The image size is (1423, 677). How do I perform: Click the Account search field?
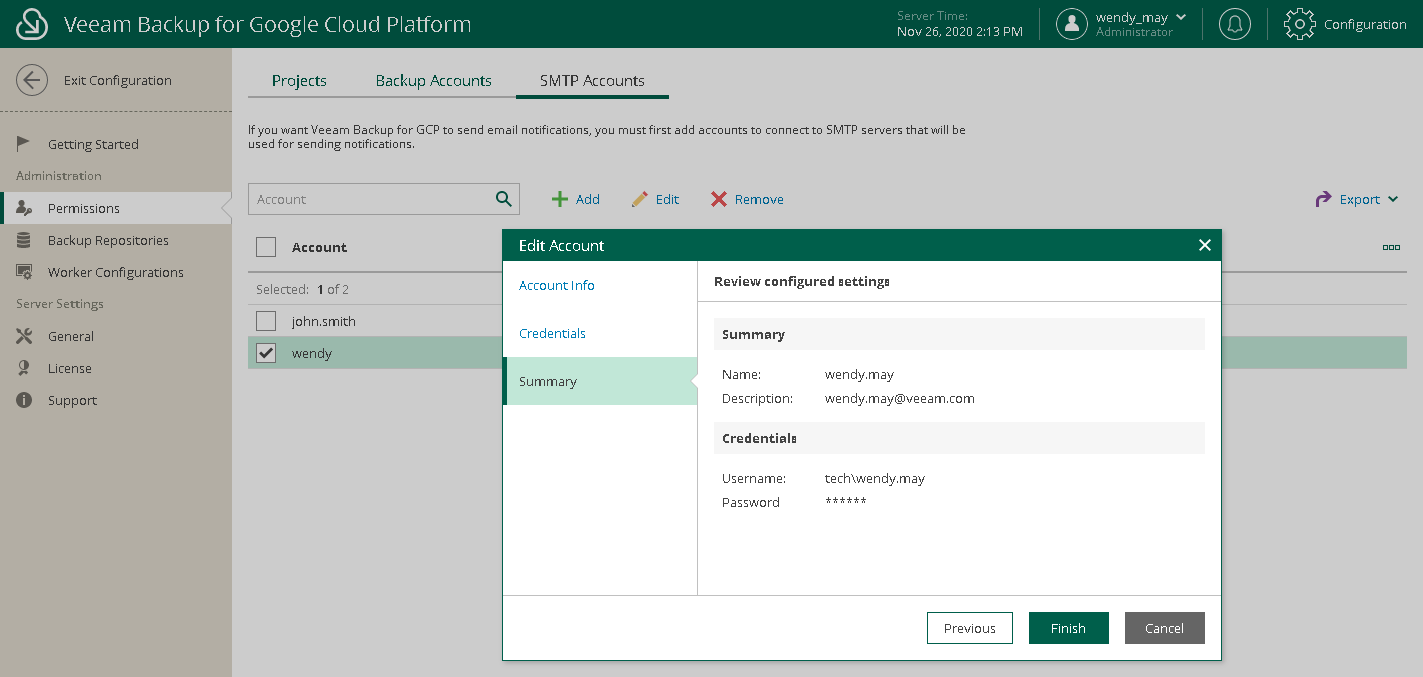pos(370,199)
